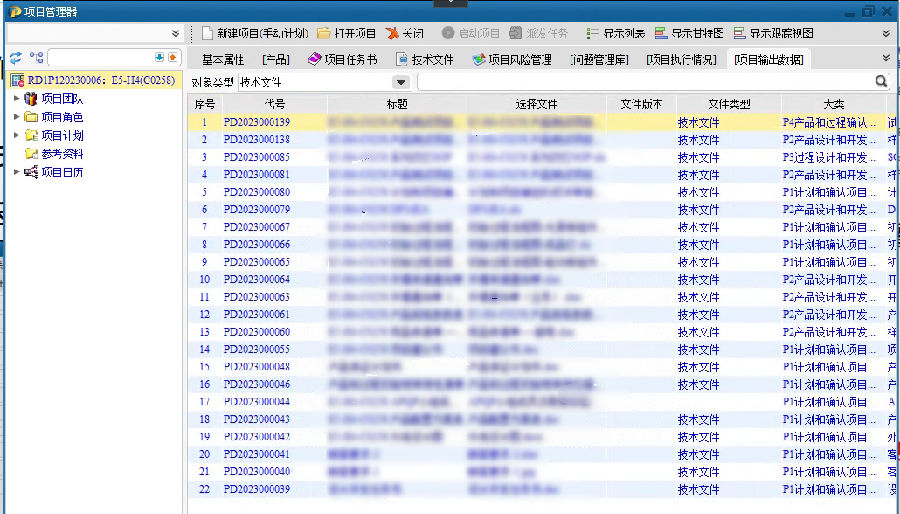
Task: Switch to the [产品] tab
Action: click(276, 59)
